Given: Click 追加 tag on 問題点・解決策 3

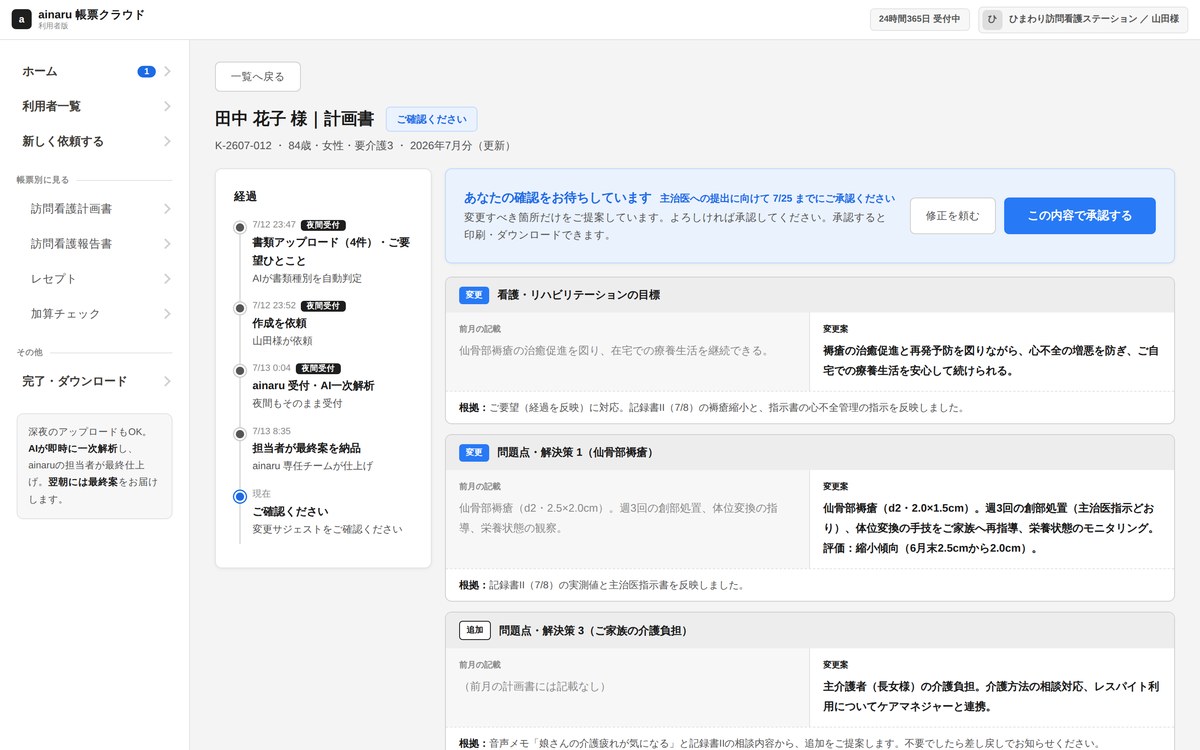Looking at the screenshot, I should [x=475, y=630].
